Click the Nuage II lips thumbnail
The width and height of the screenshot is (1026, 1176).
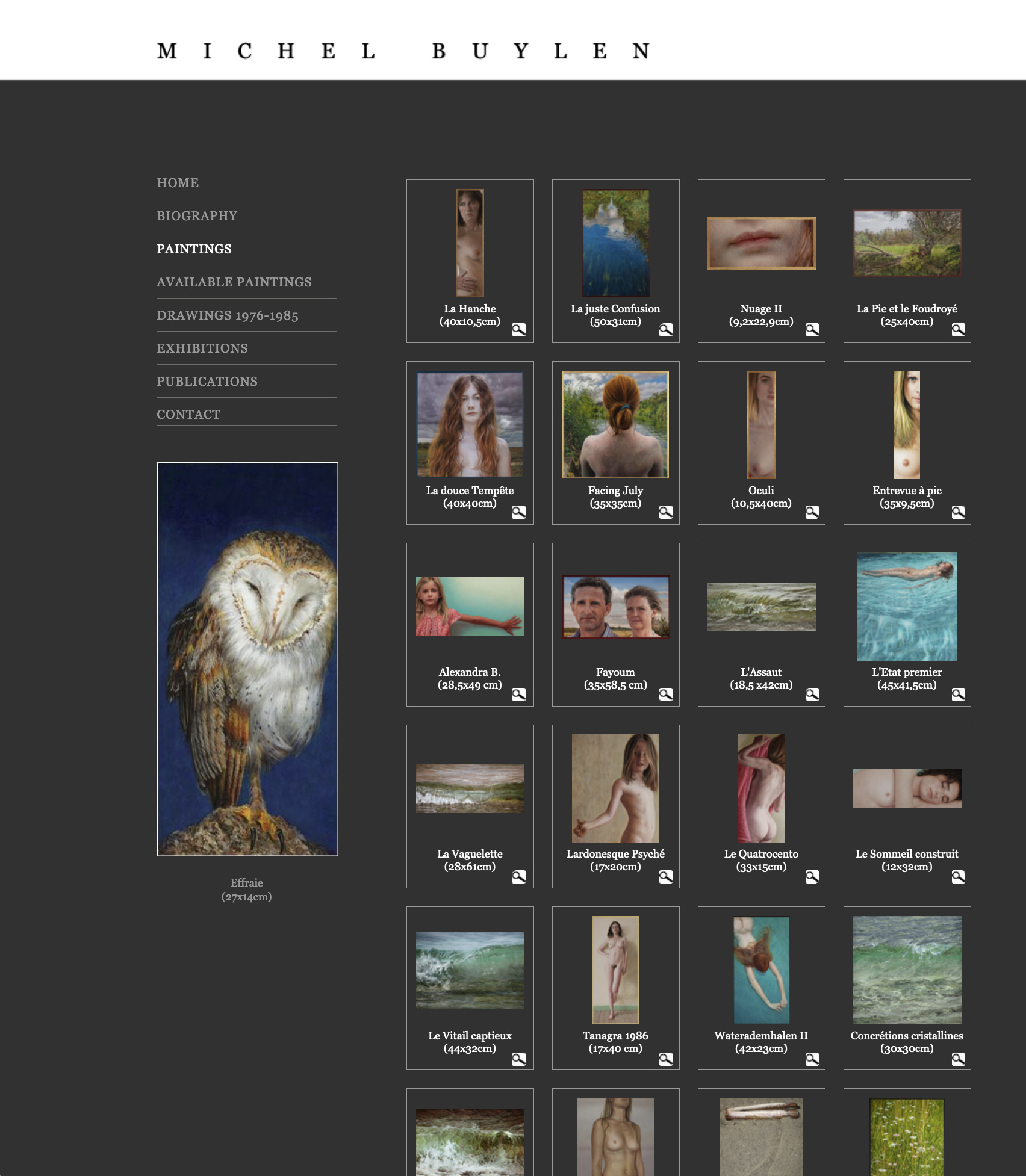(762, 243)
